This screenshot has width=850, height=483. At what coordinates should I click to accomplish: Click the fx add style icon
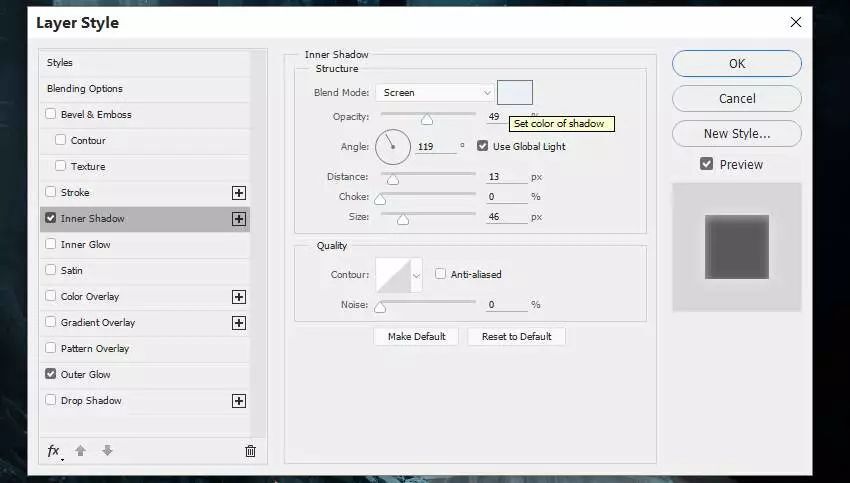click(54, 451)
